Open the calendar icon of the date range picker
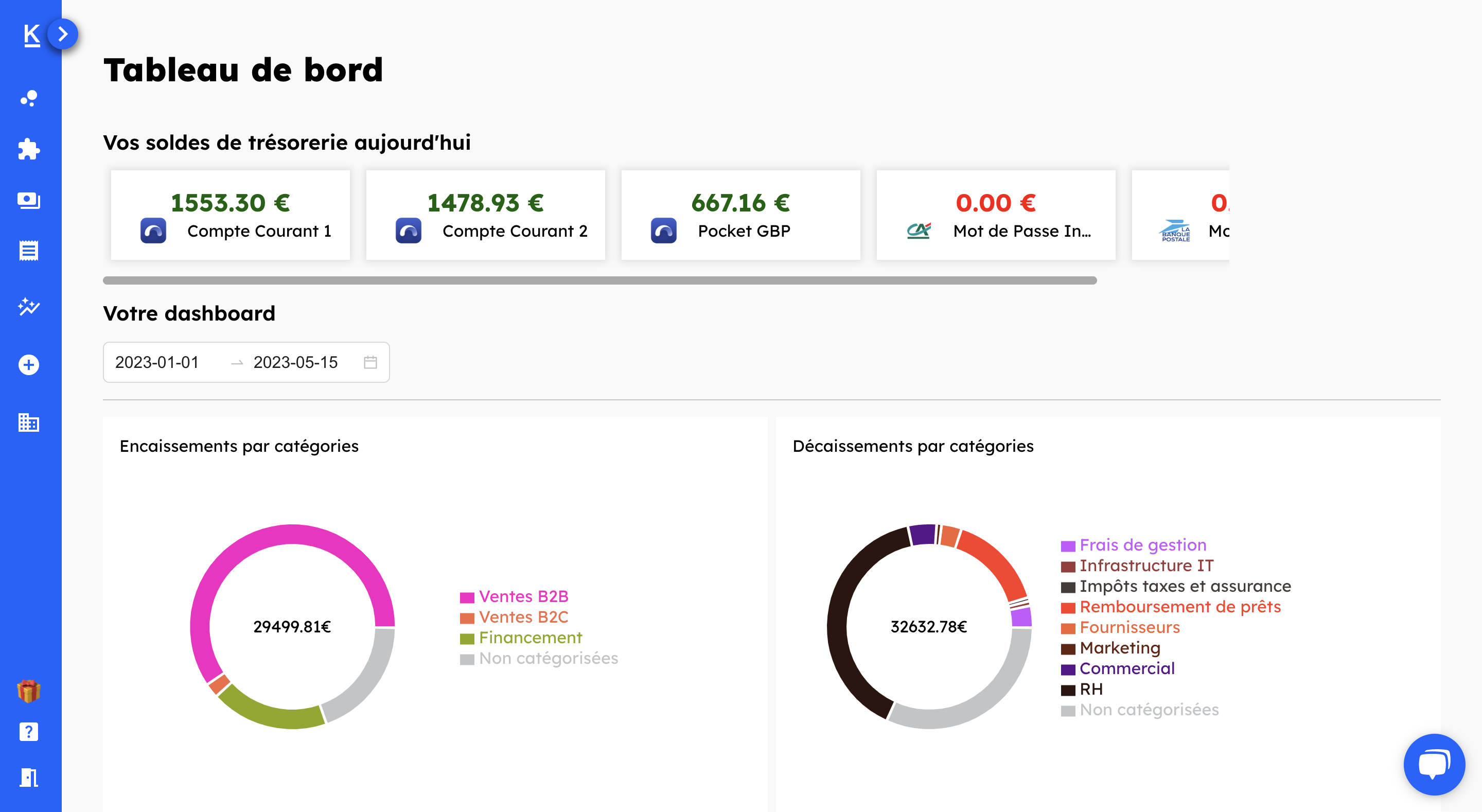The image size is (1482, 812). (370, 363)
